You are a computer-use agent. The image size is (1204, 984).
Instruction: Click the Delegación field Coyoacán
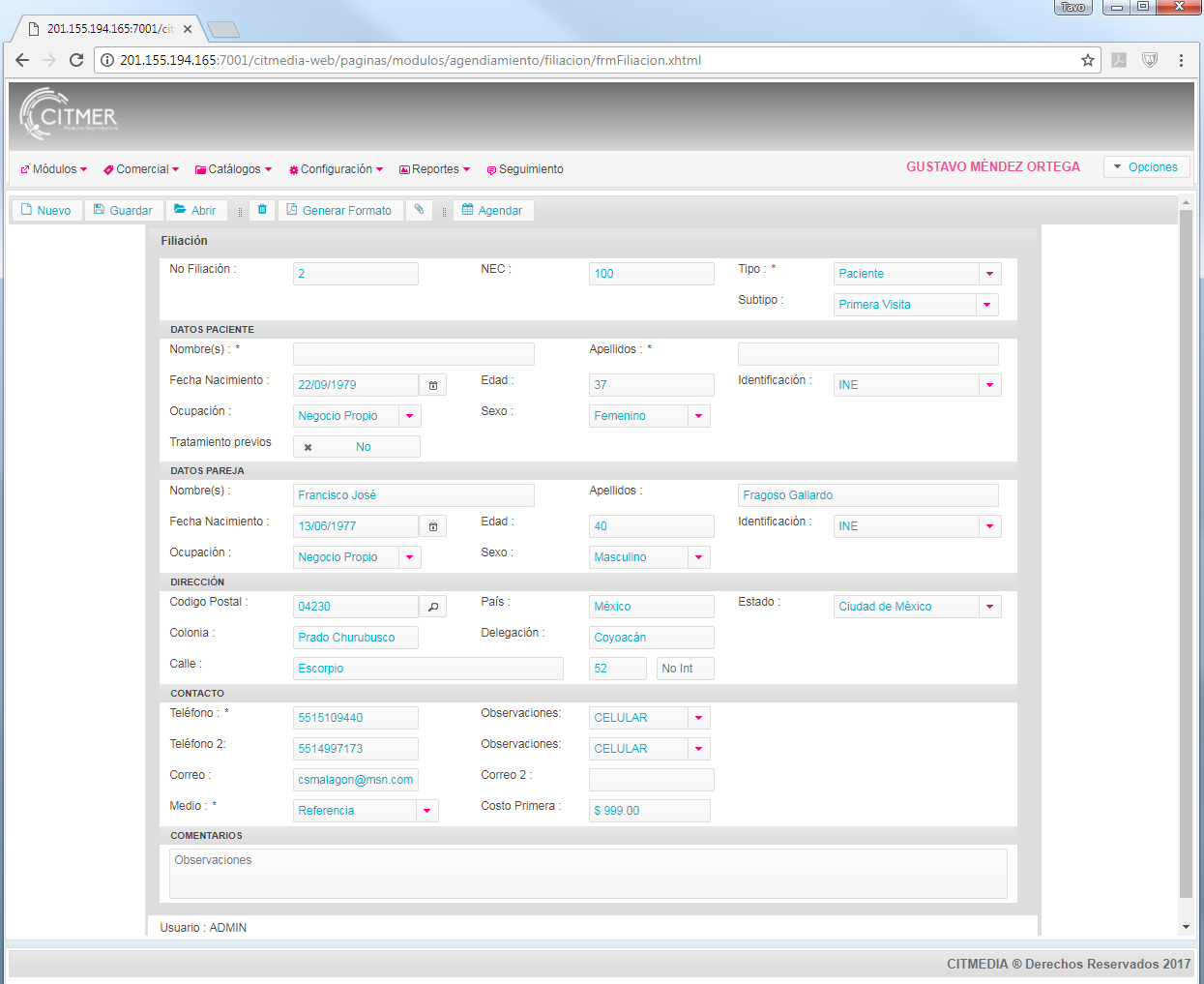click(x=652, y=638)
